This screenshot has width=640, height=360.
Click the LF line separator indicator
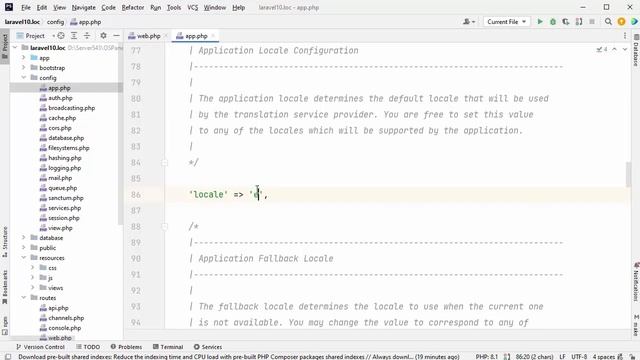[x=562, y=357]
